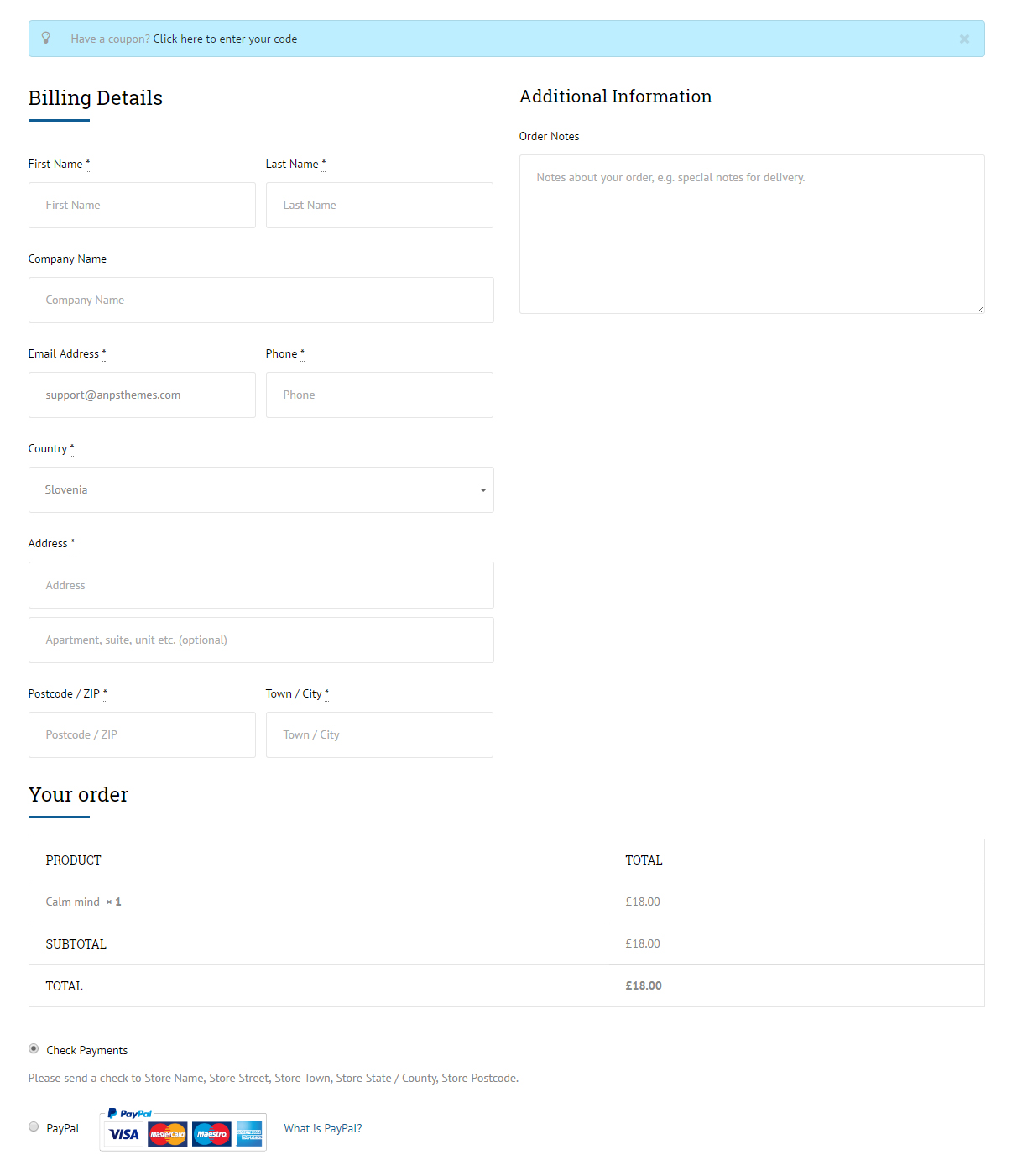Focus the Address street field
Image resolution: width=1017 pixels, height=1176 pixels.
point(261,585)
